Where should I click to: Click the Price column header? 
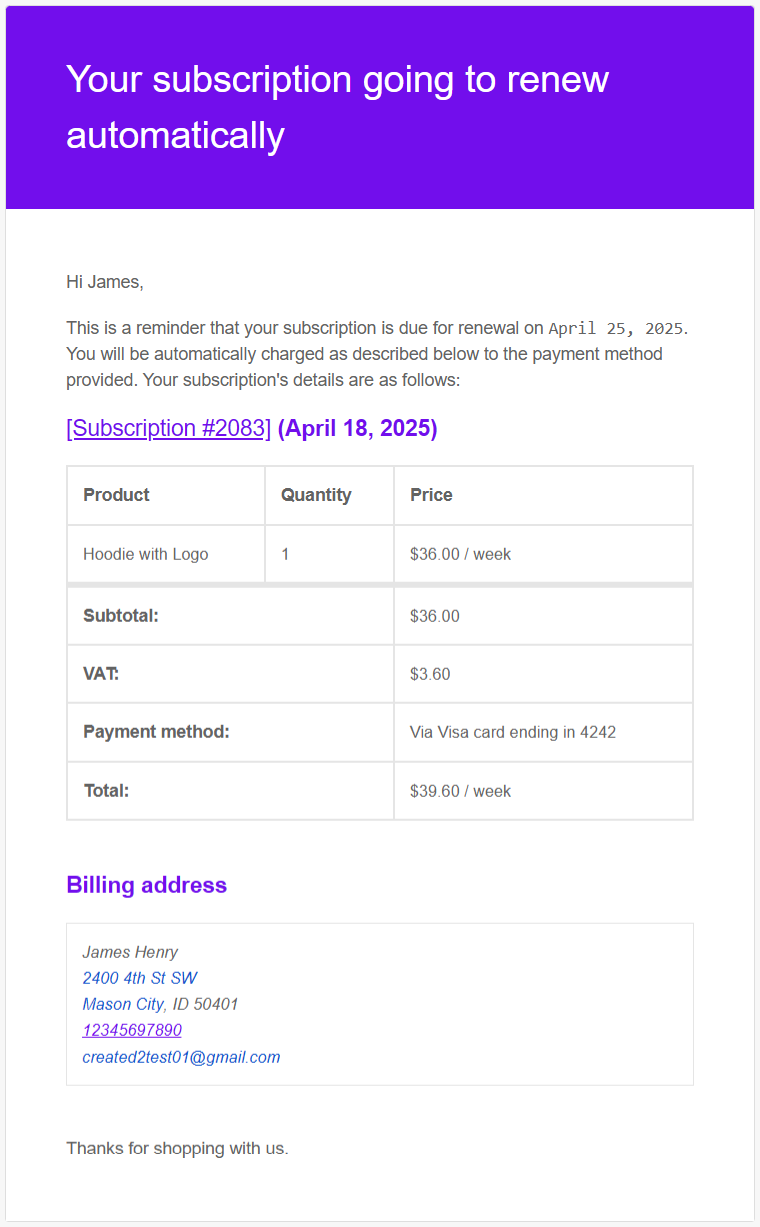[431, 495]
